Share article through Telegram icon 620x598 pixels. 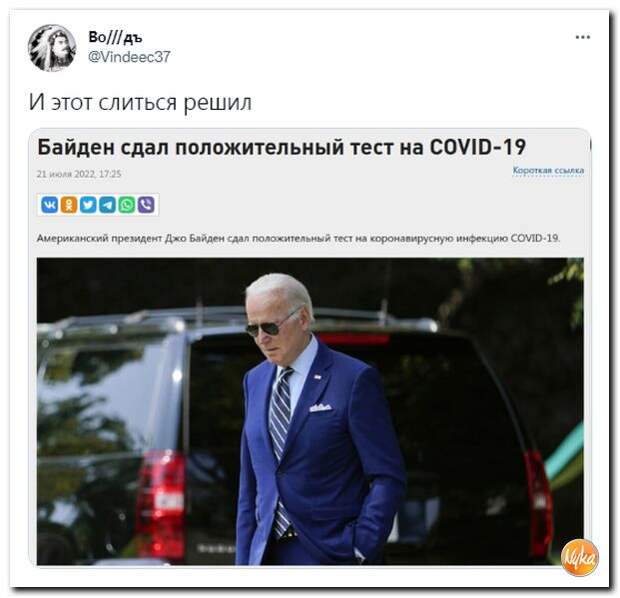click(107, 205)
